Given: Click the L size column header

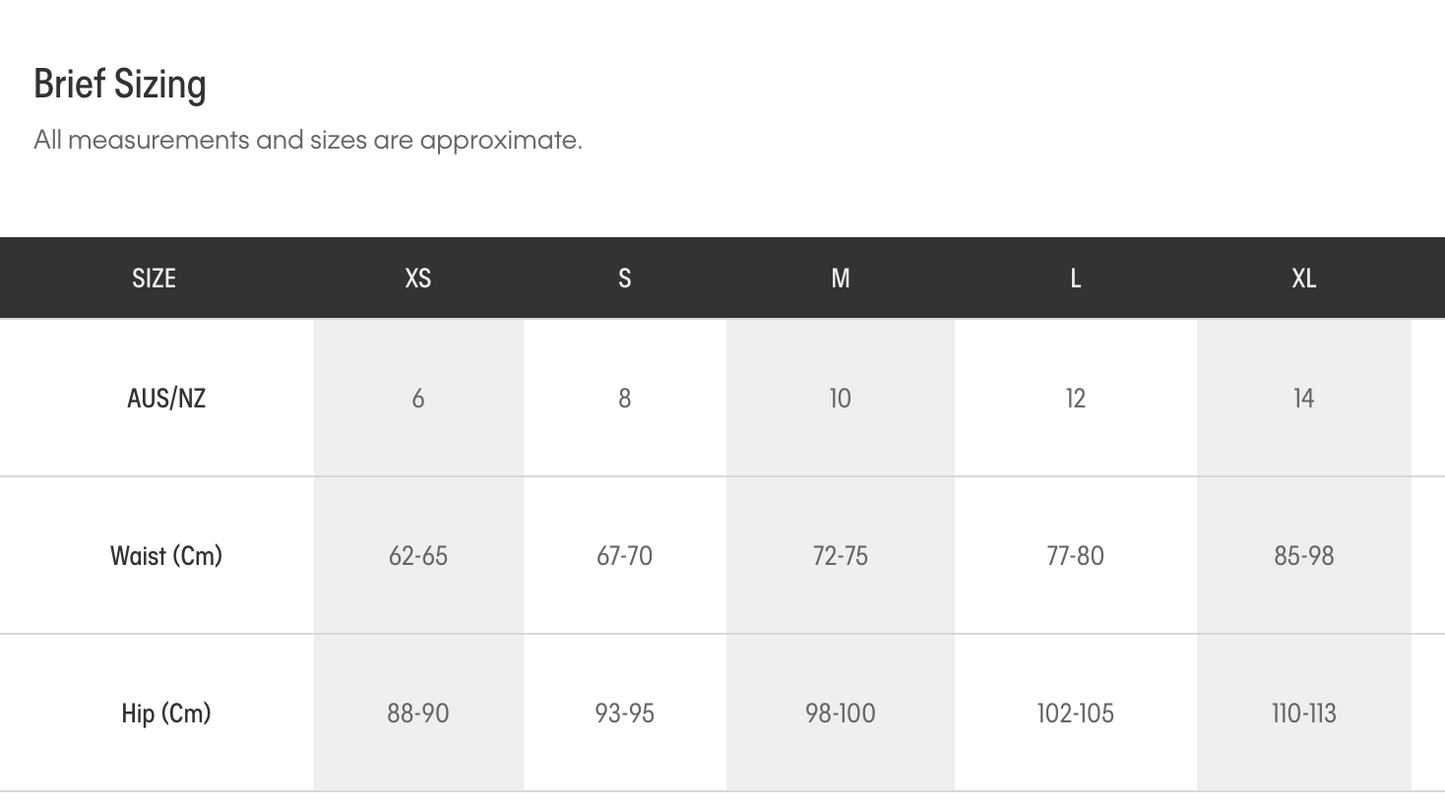Looking at the screenshot, I should (x=1075, y=278).
